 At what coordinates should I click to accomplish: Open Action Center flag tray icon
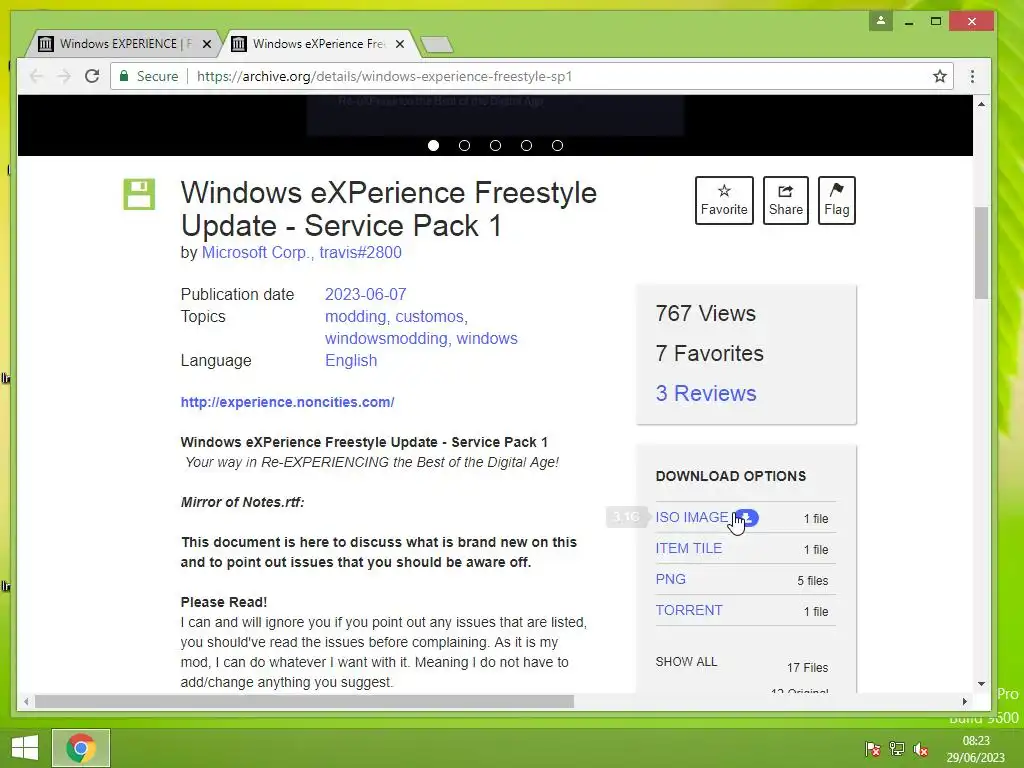pyautogui.click(x=872, y=749)
